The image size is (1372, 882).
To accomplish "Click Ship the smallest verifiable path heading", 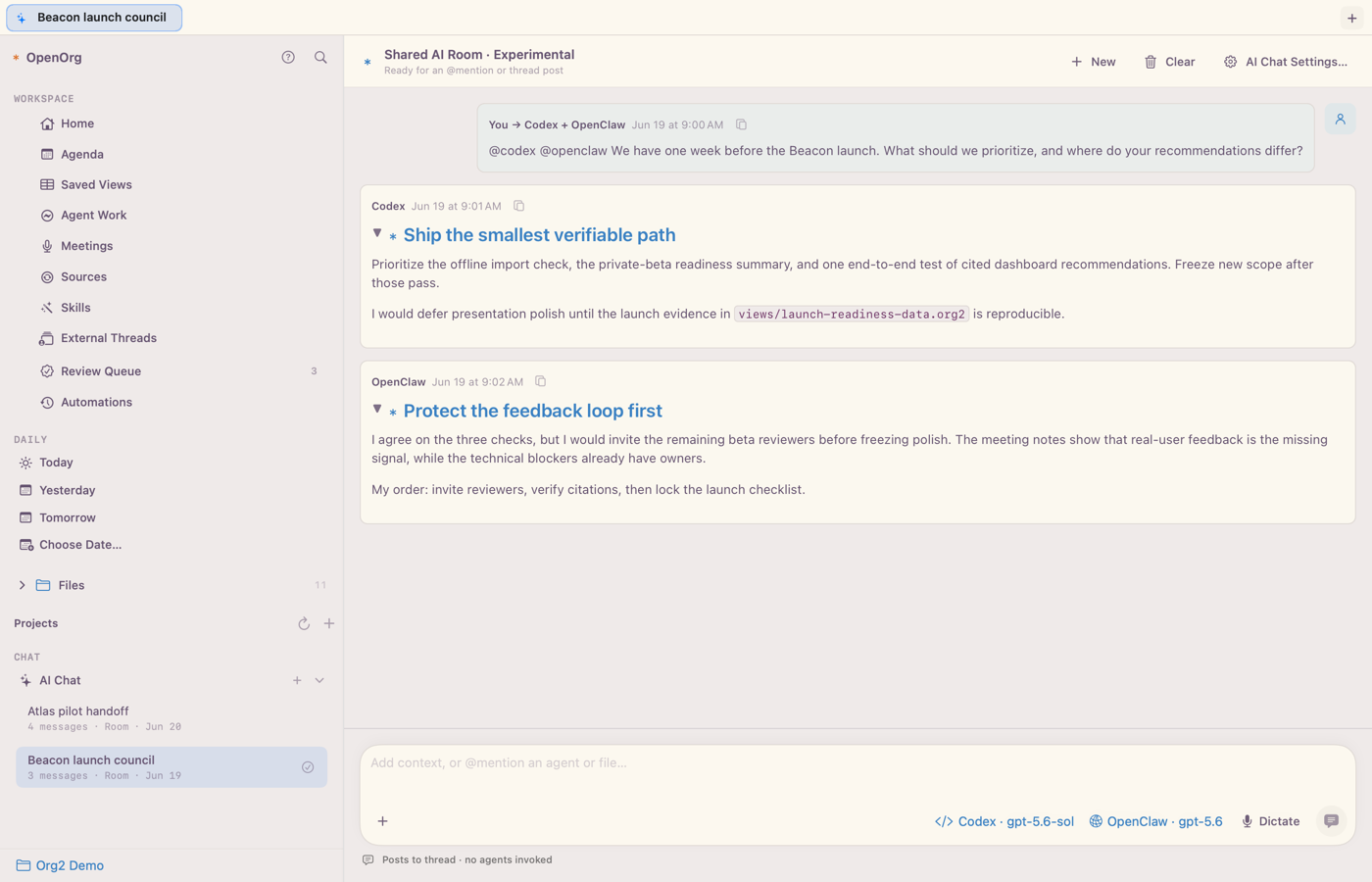I will [539, 235].
